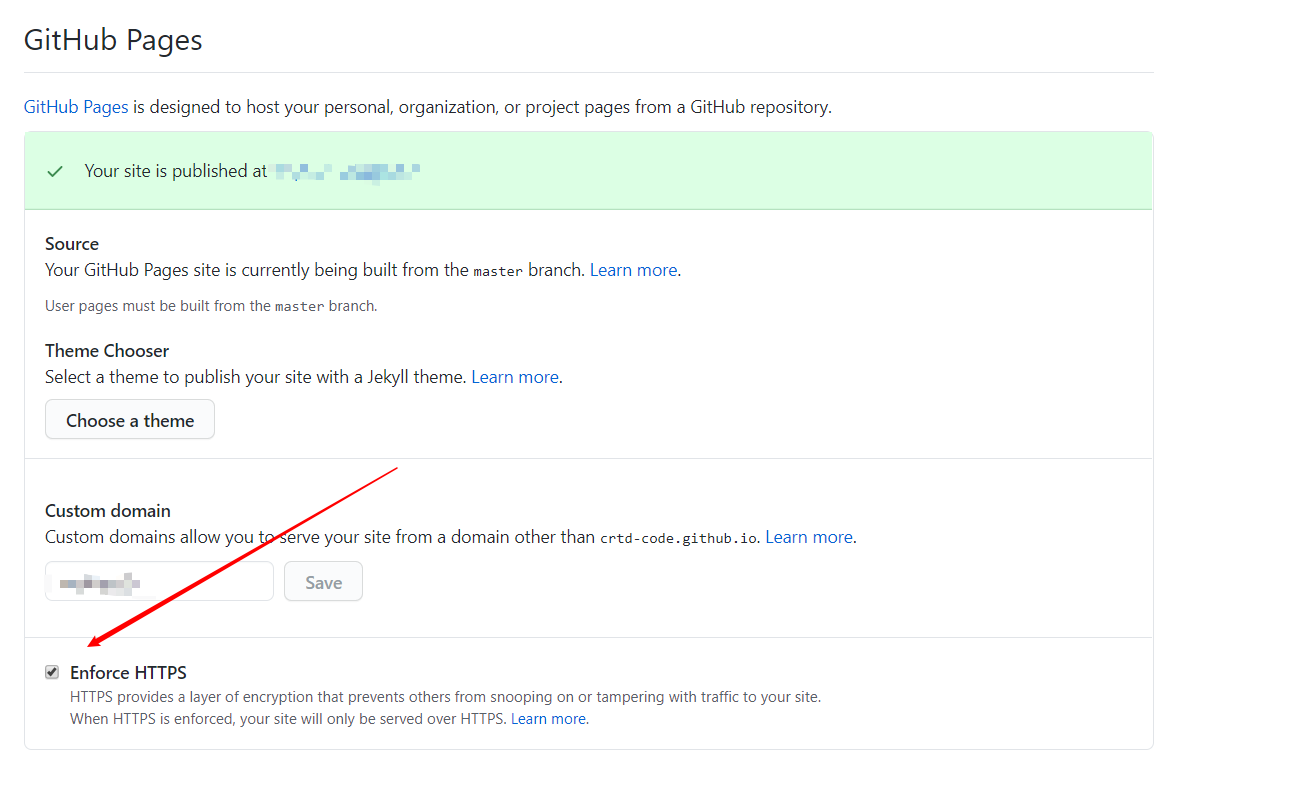Image resolution: width=1290 pixels, height=799 pixels.
Task: Click the Choose a theme button
Action: coord(130,420)
